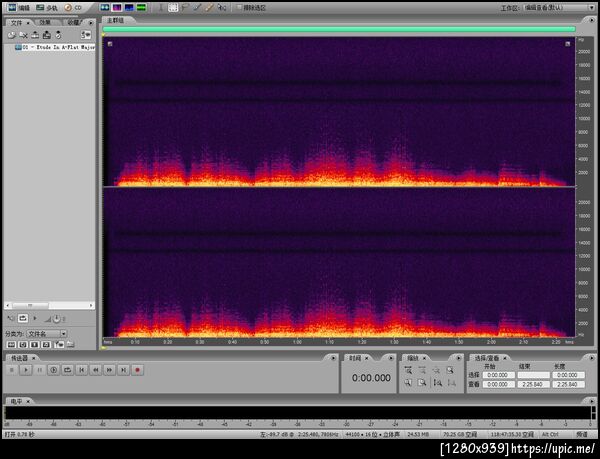Click the Pause transport button
Viewport: 600px width, 459px height.
(x=39, y=370)
